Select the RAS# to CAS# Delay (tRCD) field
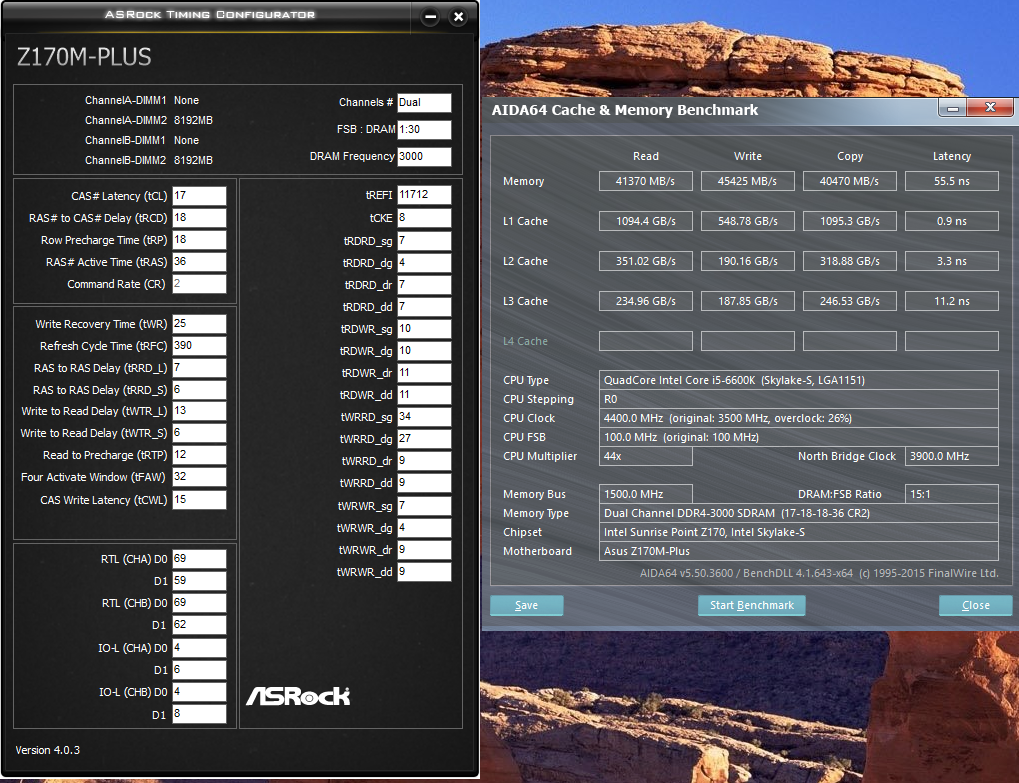This screenshot has width=1019, height=783. pos(200,218)
